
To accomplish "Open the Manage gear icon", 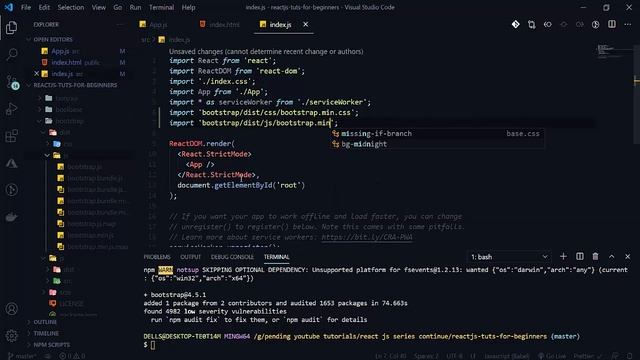I will click(11, 336).
